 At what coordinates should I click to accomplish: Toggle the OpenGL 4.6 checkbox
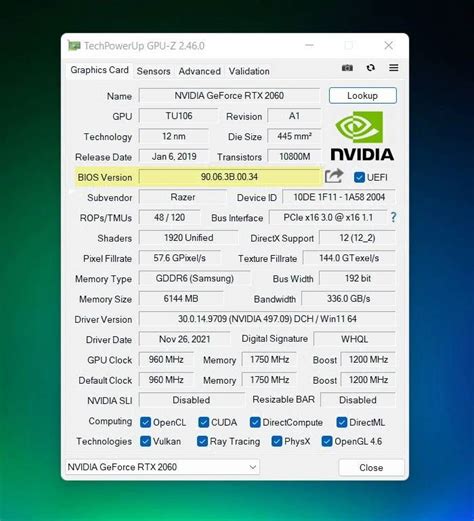pos(327,441)
